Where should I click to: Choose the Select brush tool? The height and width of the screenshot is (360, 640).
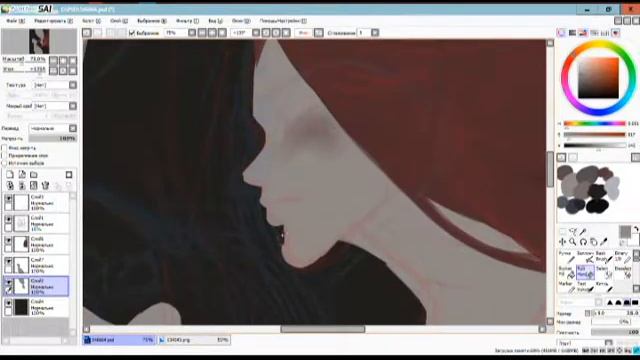coord(604,272)
